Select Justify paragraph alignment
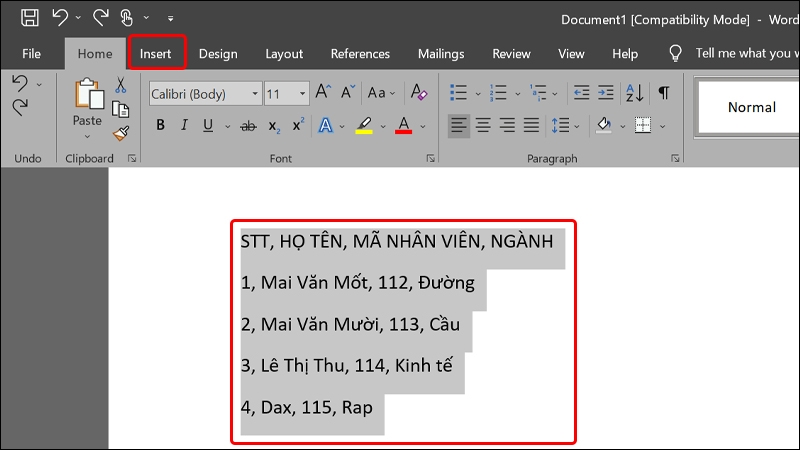800x450 pixels. point(531,125)
